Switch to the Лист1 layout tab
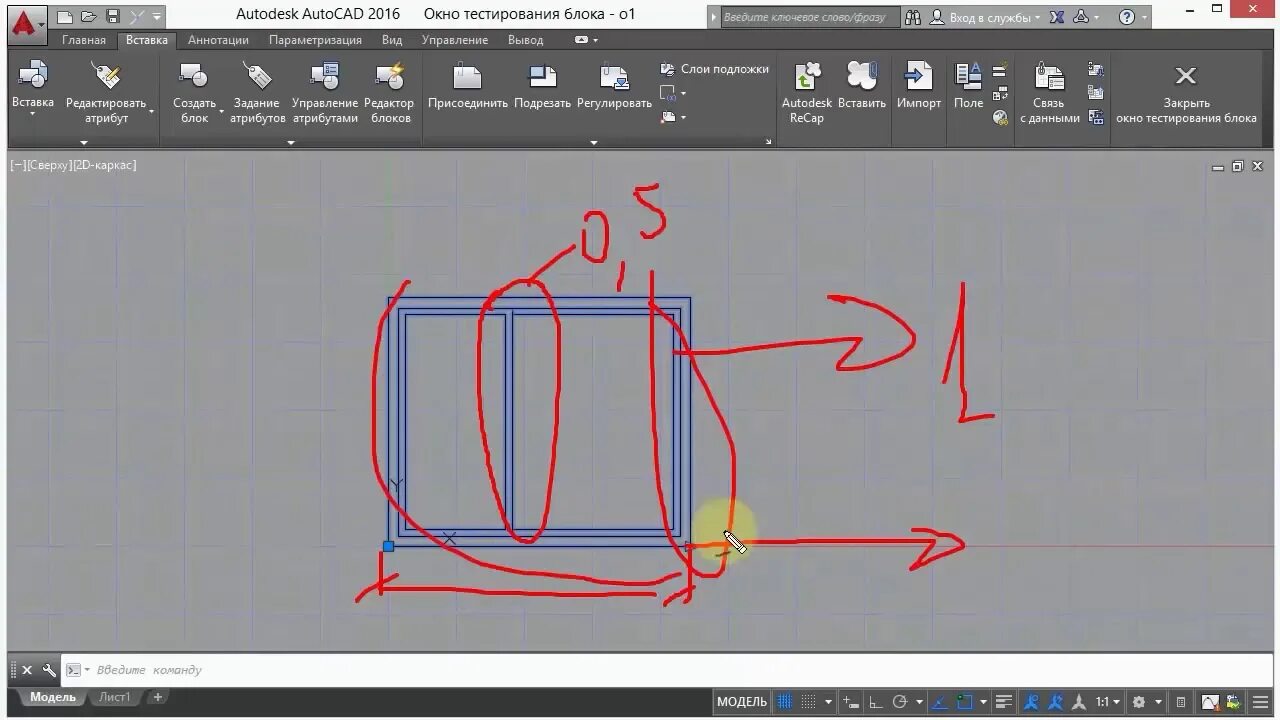1280x720 pixels. click(x=114, y=697)
